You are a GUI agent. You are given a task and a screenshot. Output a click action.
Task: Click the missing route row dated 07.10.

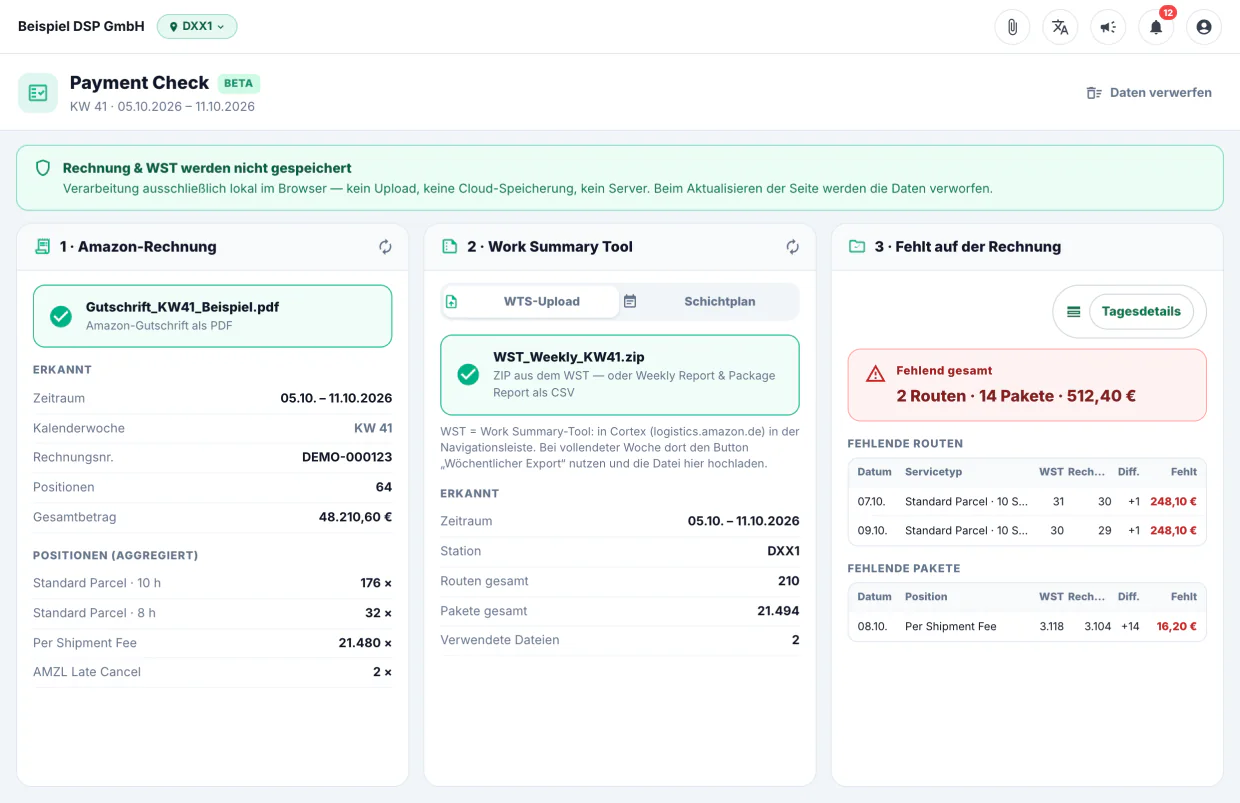[x=1027, y=502]
